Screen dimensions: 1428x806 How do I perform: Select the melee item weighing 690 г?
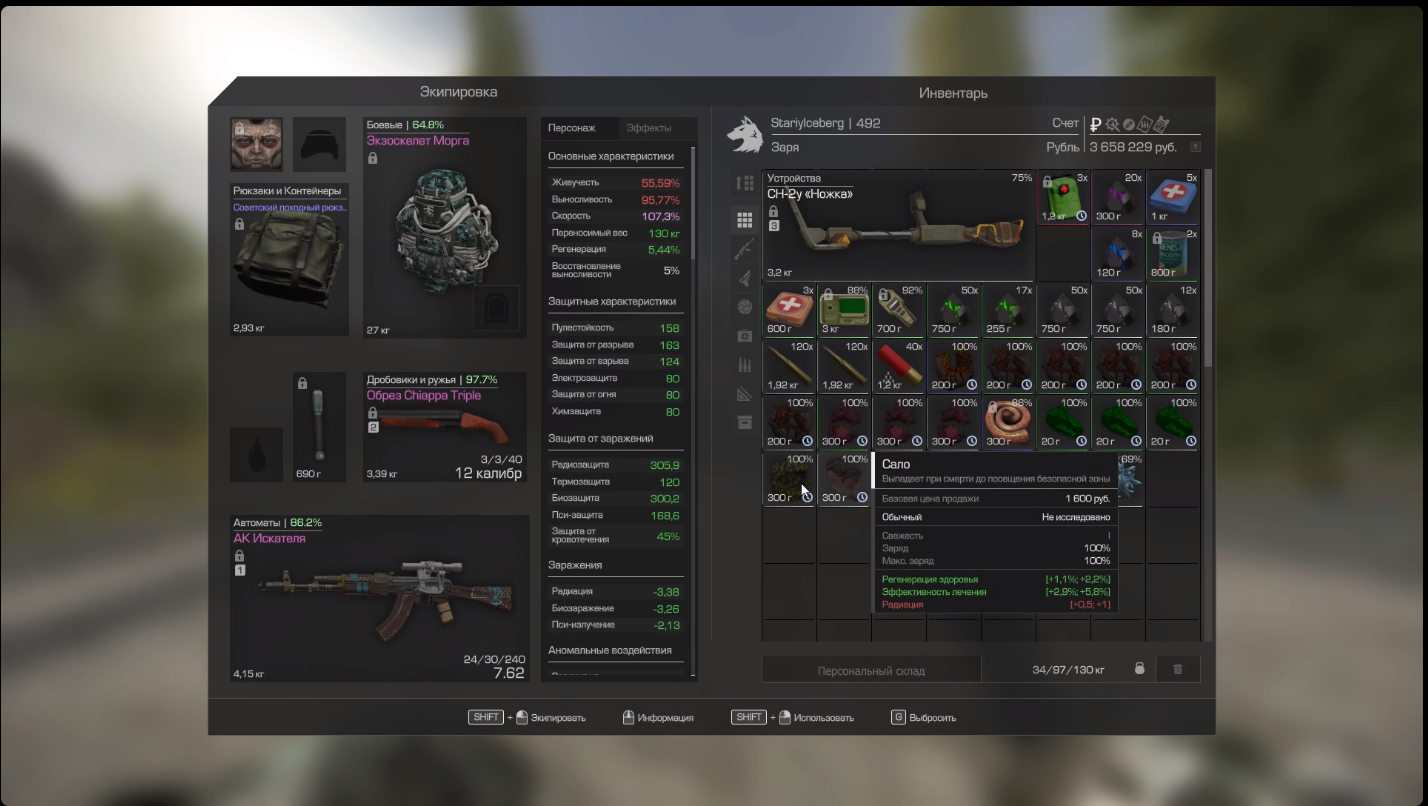tap(319, 427)
